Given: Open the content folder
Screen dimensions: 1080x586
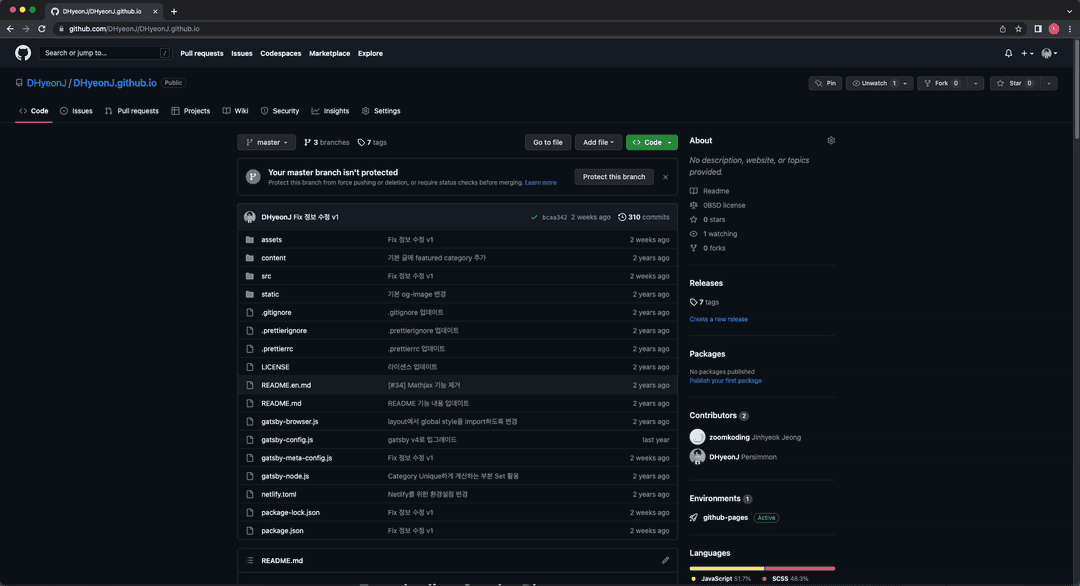Looking at the screenshot, I should click(x=273, y=258).
